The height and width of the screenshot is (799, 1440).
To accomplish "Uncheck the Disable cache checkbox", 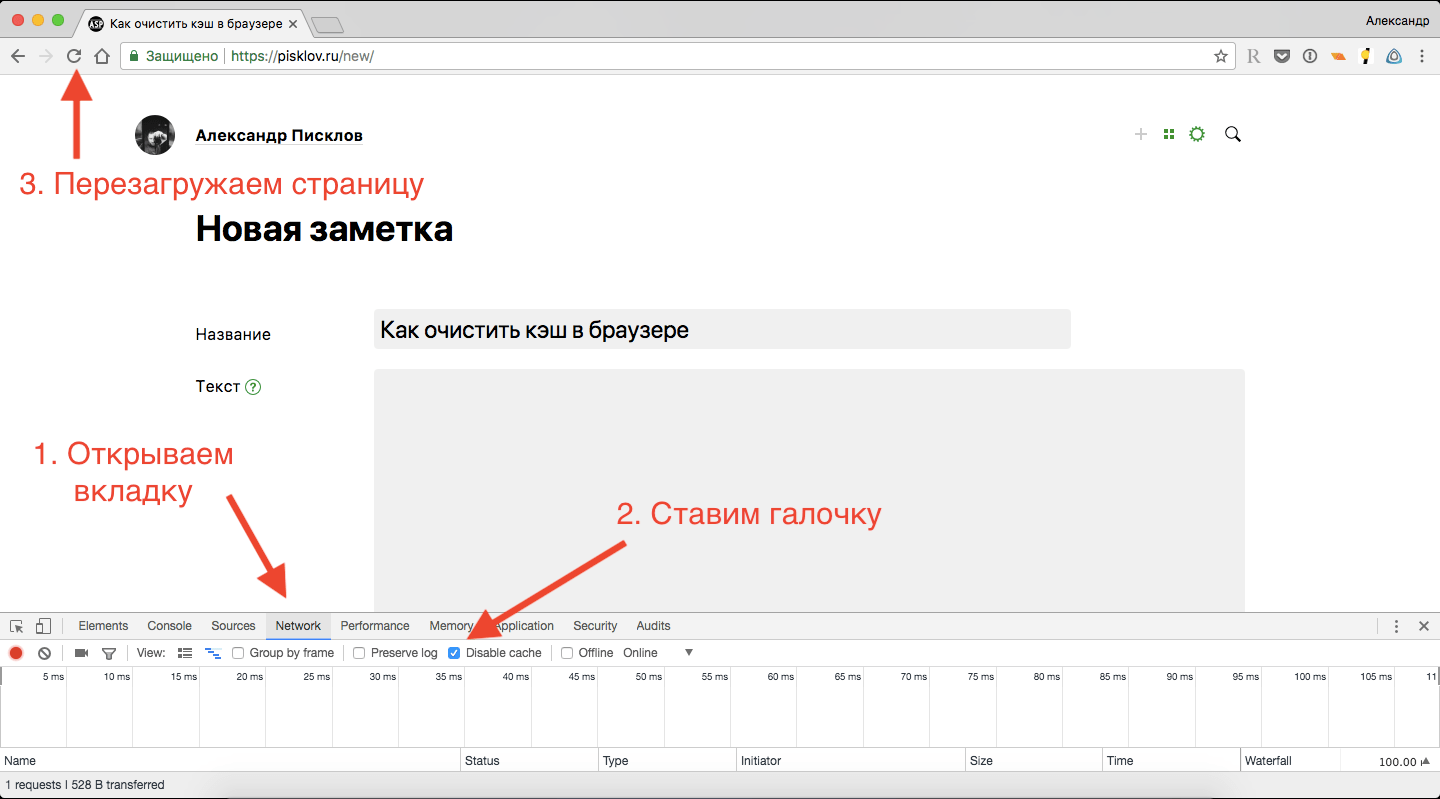I will point(454,653).
